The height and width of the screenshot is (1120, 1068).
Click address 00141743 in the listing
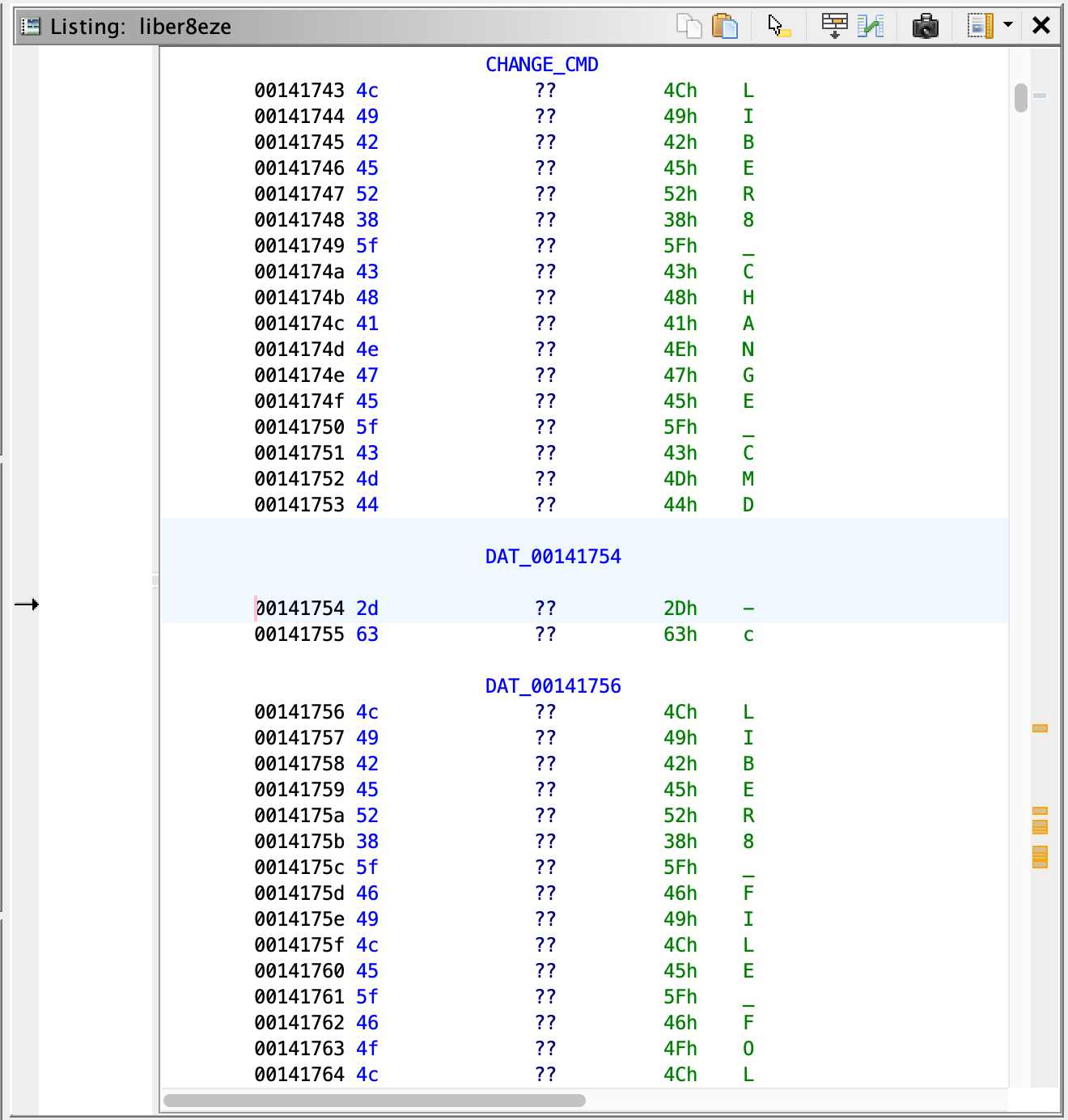coord(299,91)
